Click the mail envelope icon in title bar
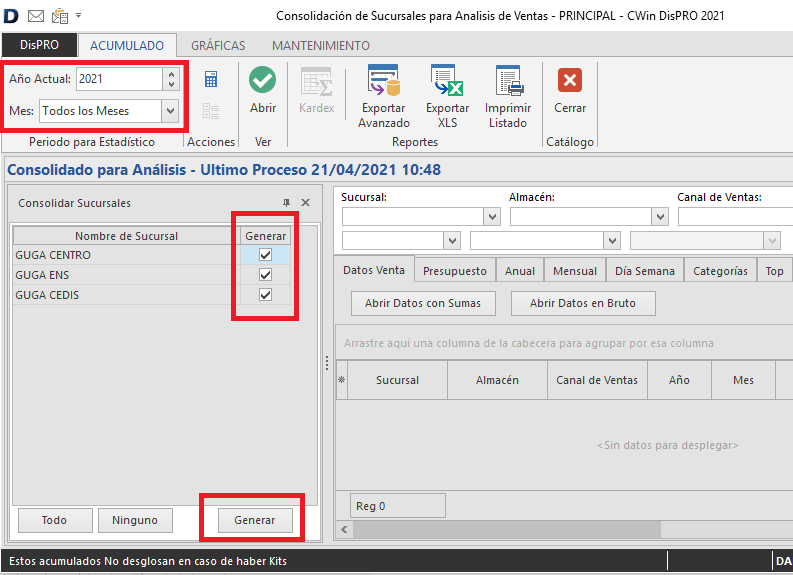This screenshot has width=793, height=575. pos(36,16)
